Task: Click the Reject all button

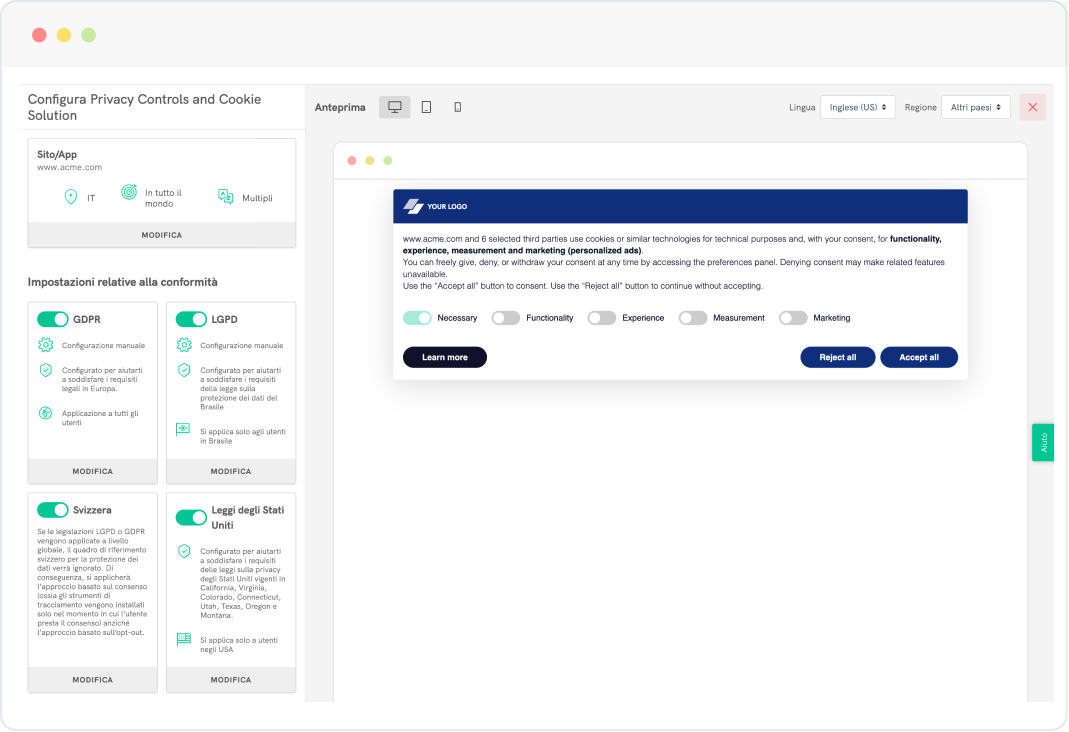Action: (x=837, y=357)
